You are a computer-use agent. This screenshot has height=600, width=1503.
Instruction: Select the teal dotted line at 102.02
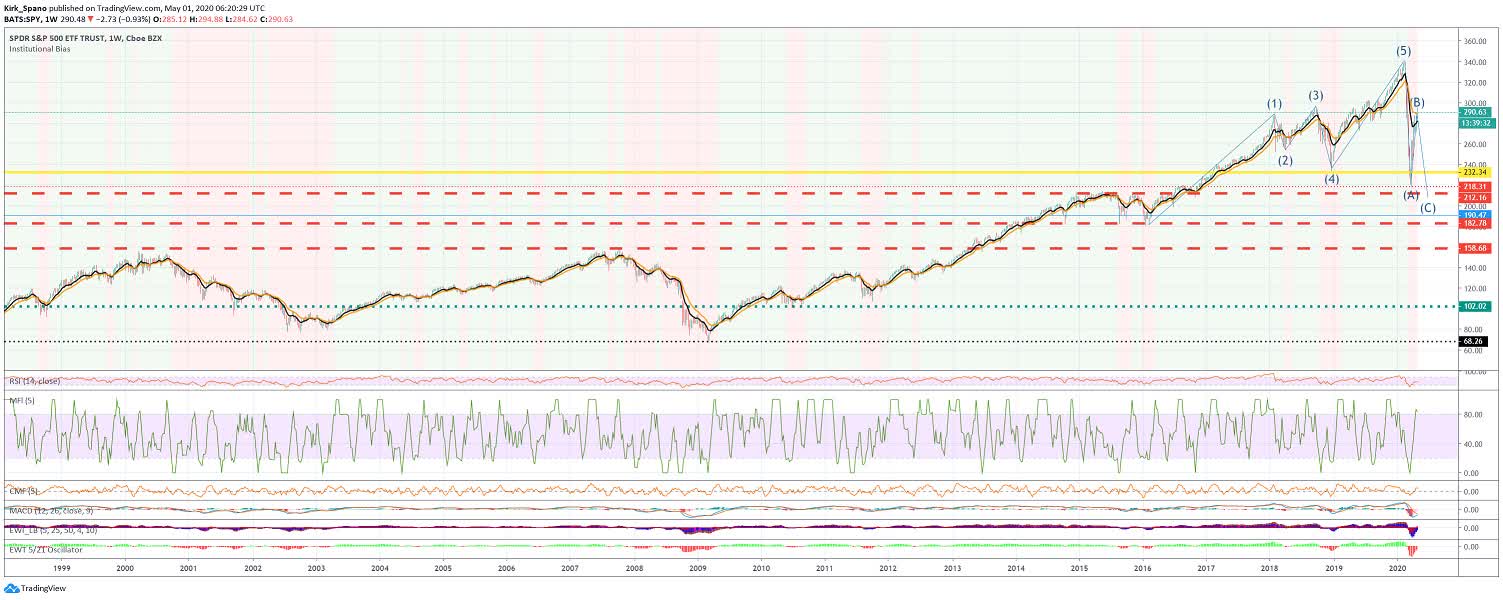point(730,307)
